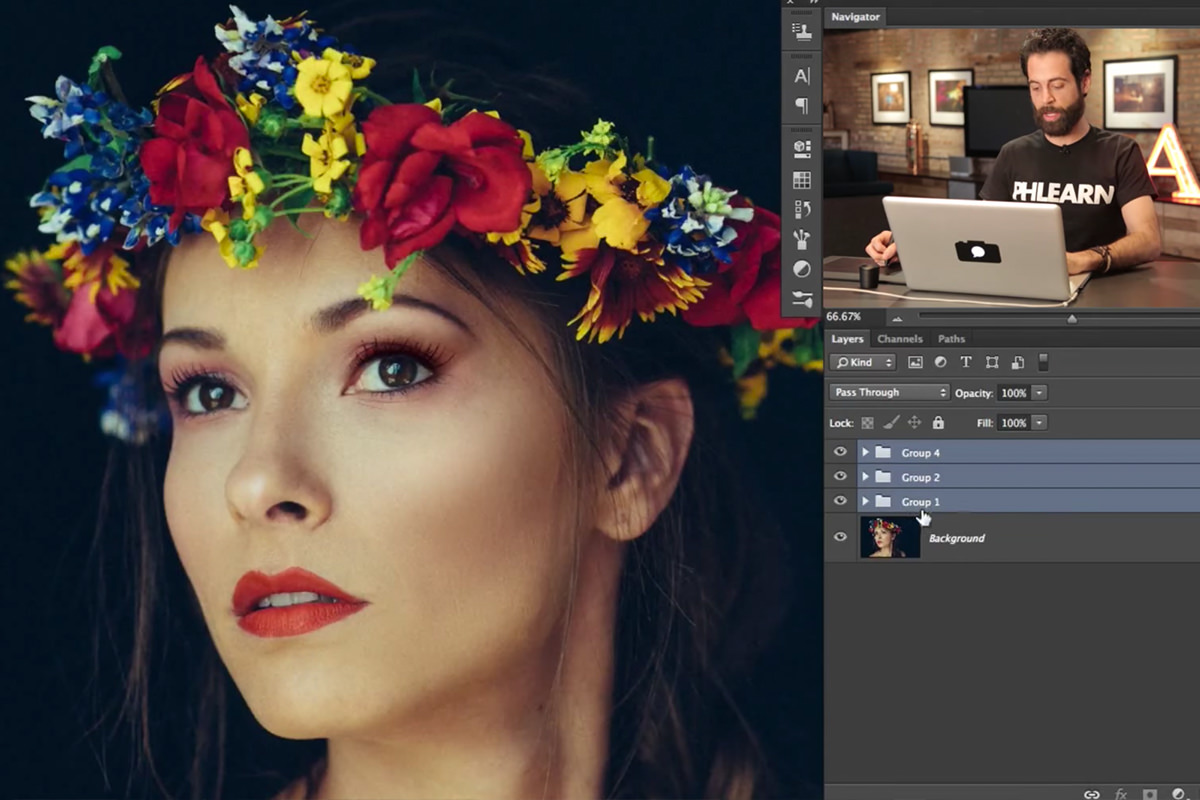Switch to the Paths tab
Viewport: 1200px width, 800px height.
[951, 339]
